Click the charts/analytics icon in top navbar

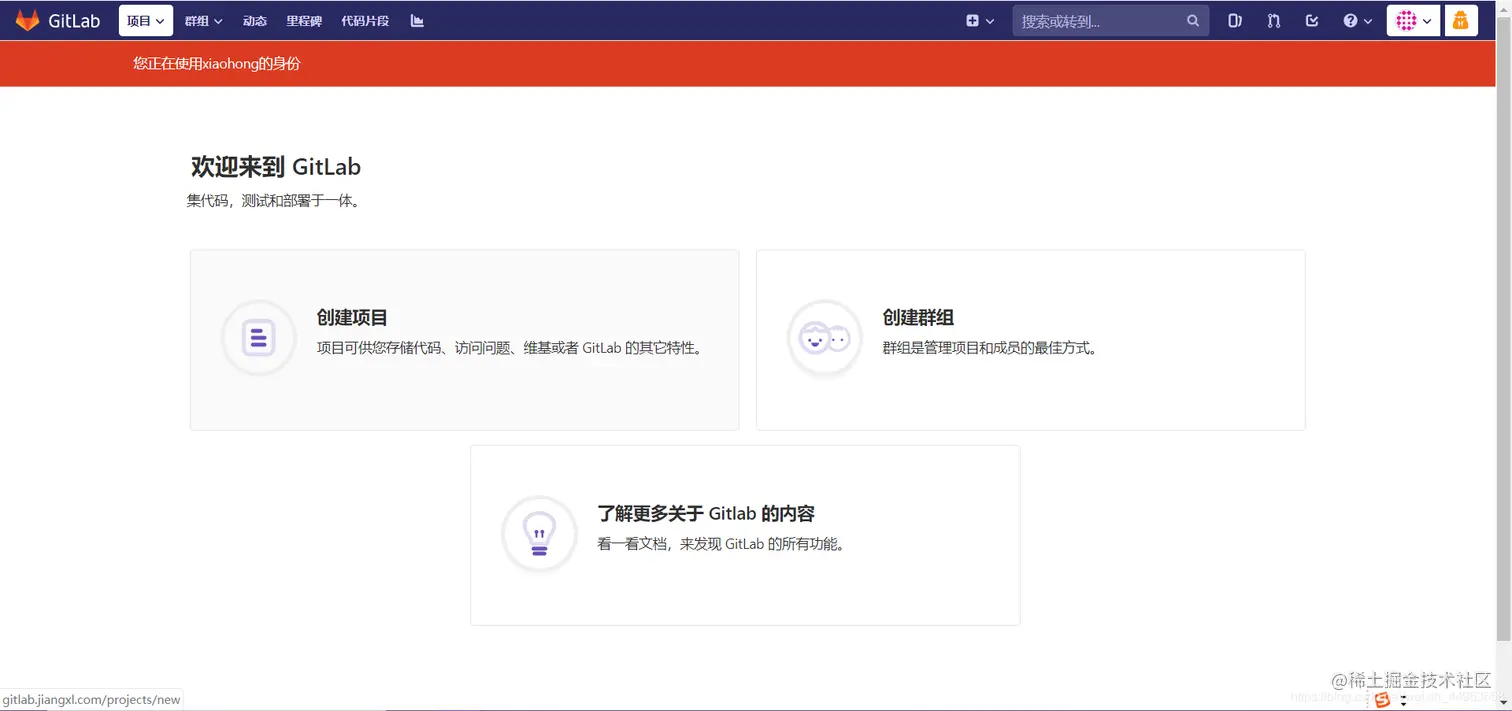417,20
